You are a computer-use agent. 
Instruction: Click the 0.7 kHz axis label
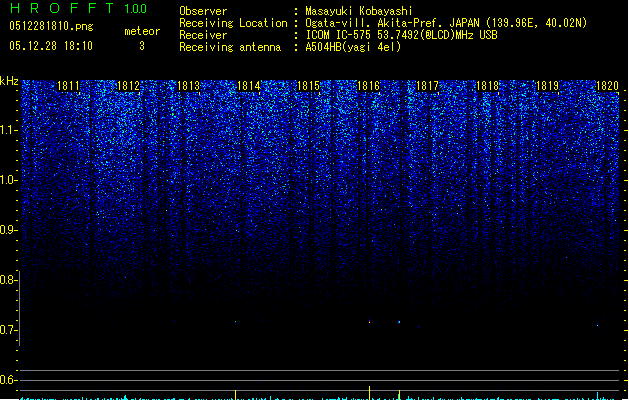[8, 330]
